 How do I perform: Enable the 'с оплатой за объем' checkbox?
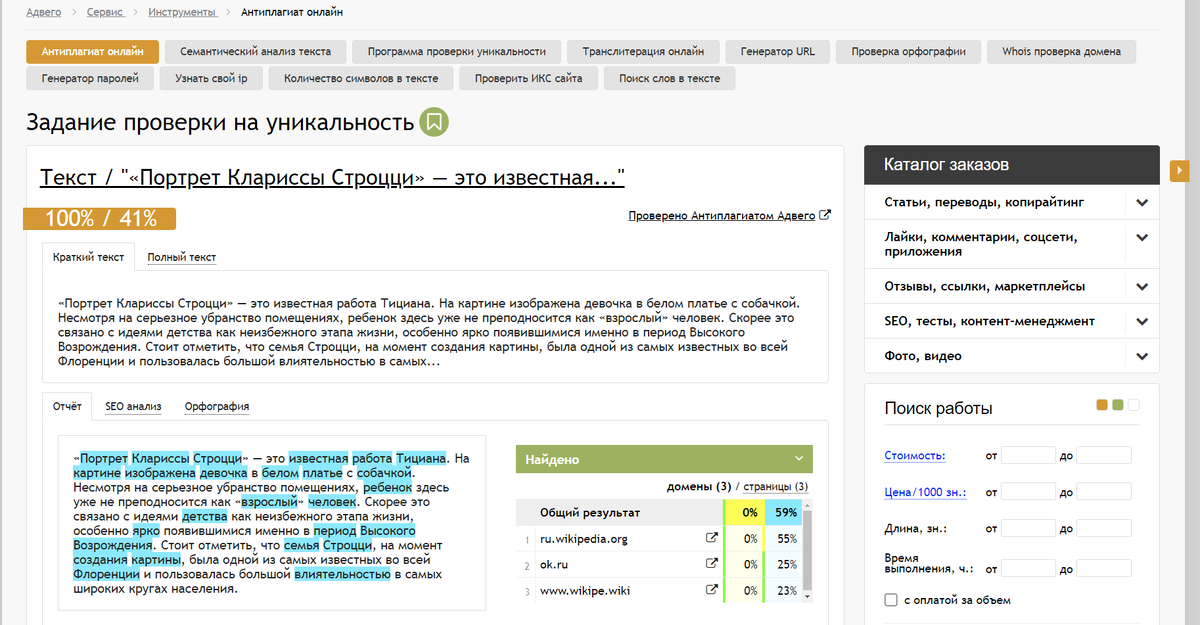[x=891, y=600]
